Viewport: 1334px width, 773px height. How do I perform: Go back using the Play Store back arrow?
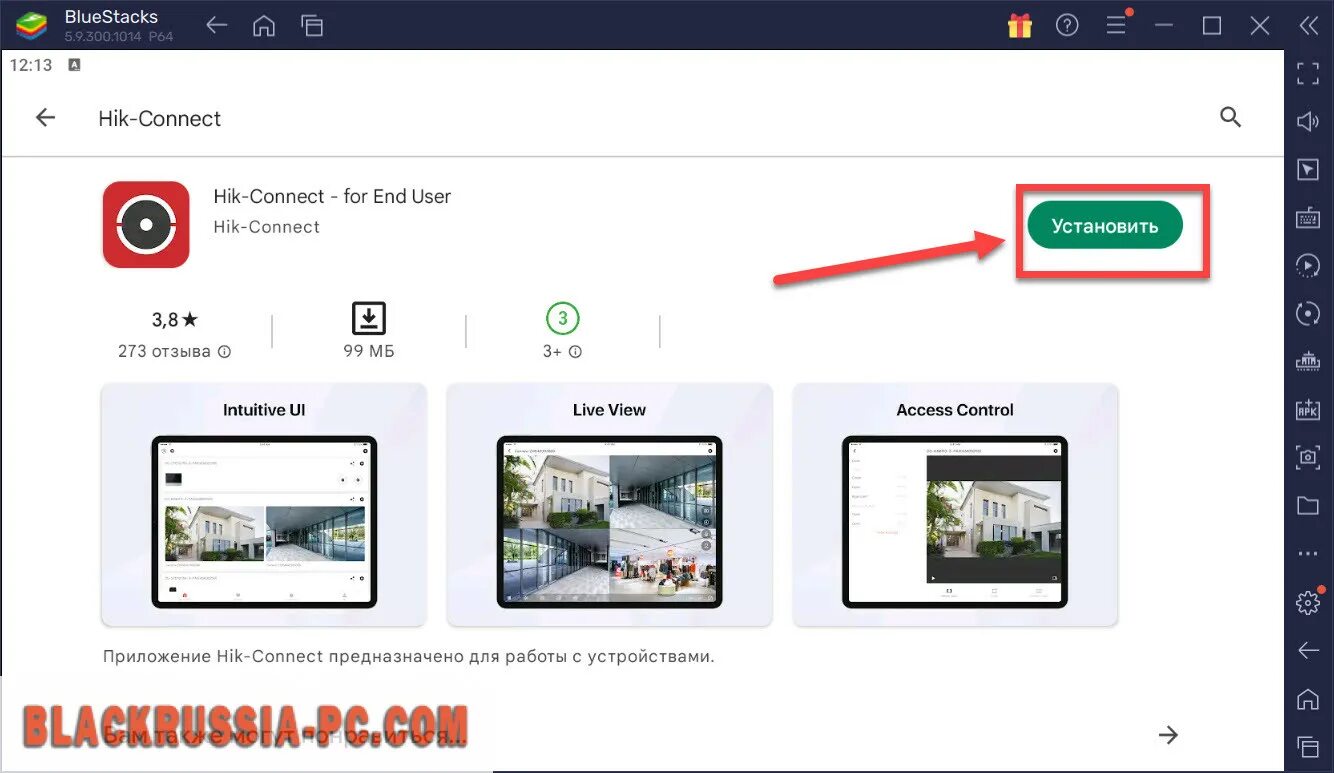[45, 118]
